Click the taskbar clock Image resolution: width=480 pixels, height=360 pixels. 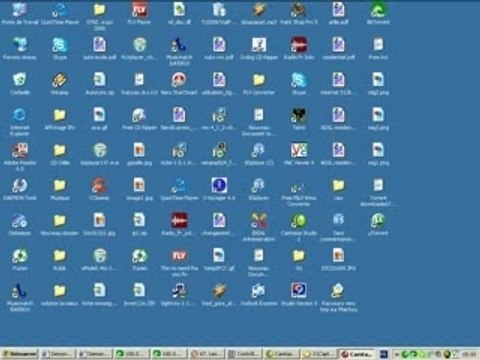point(470,354)
